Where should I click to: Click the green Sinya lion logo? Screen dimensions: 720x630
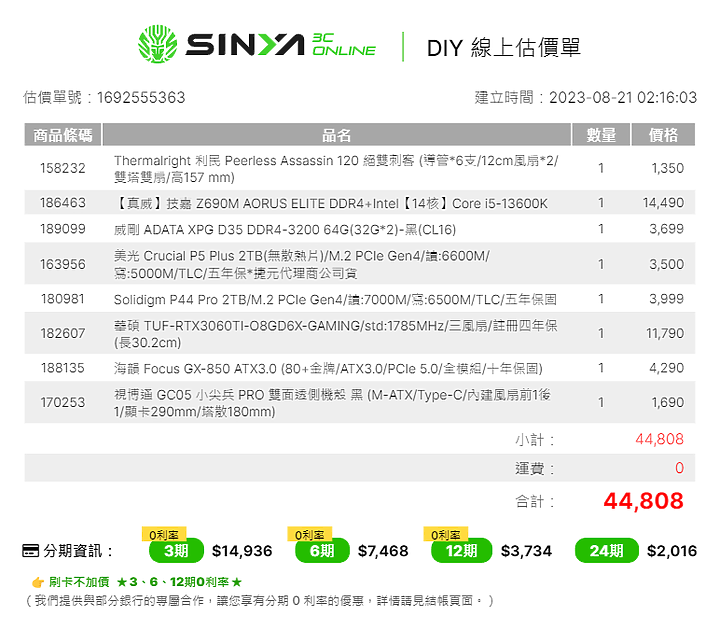pyautogui.click(x=158, y=44)
